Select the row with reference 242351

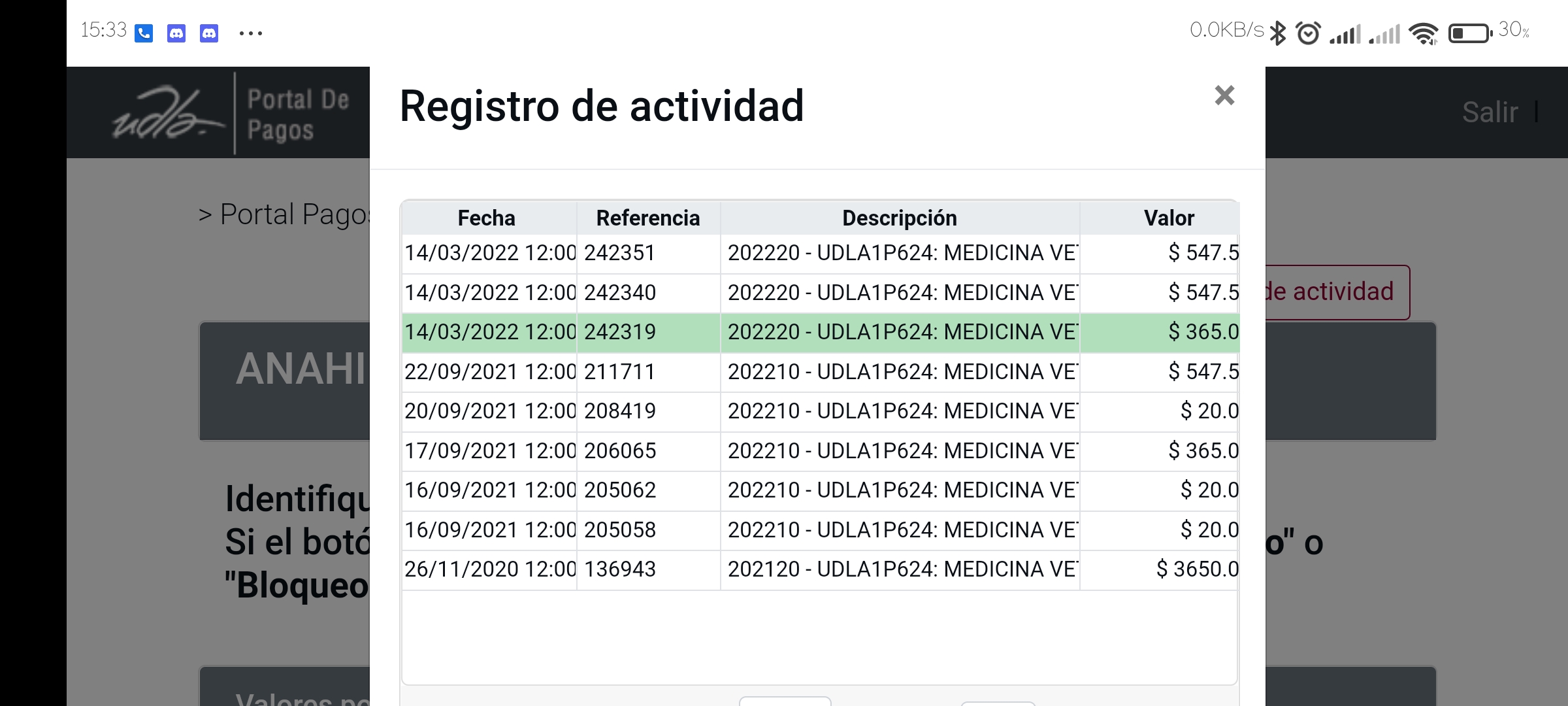coord(820,253)
